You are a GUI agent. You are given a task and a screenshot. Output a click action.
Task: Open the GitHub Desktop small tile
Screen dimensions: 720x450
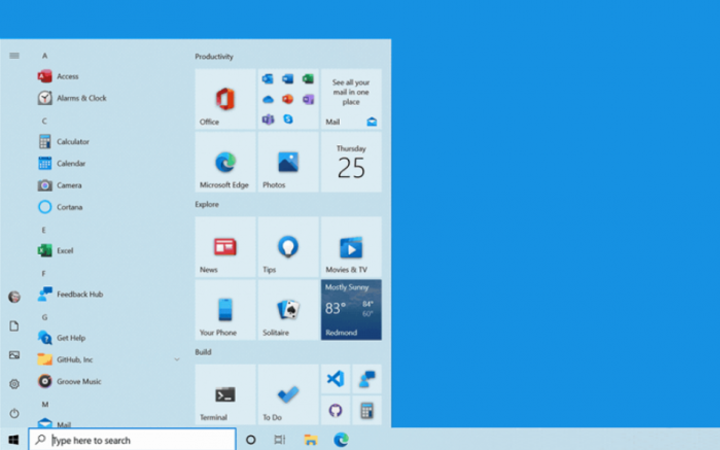point(335,410)
